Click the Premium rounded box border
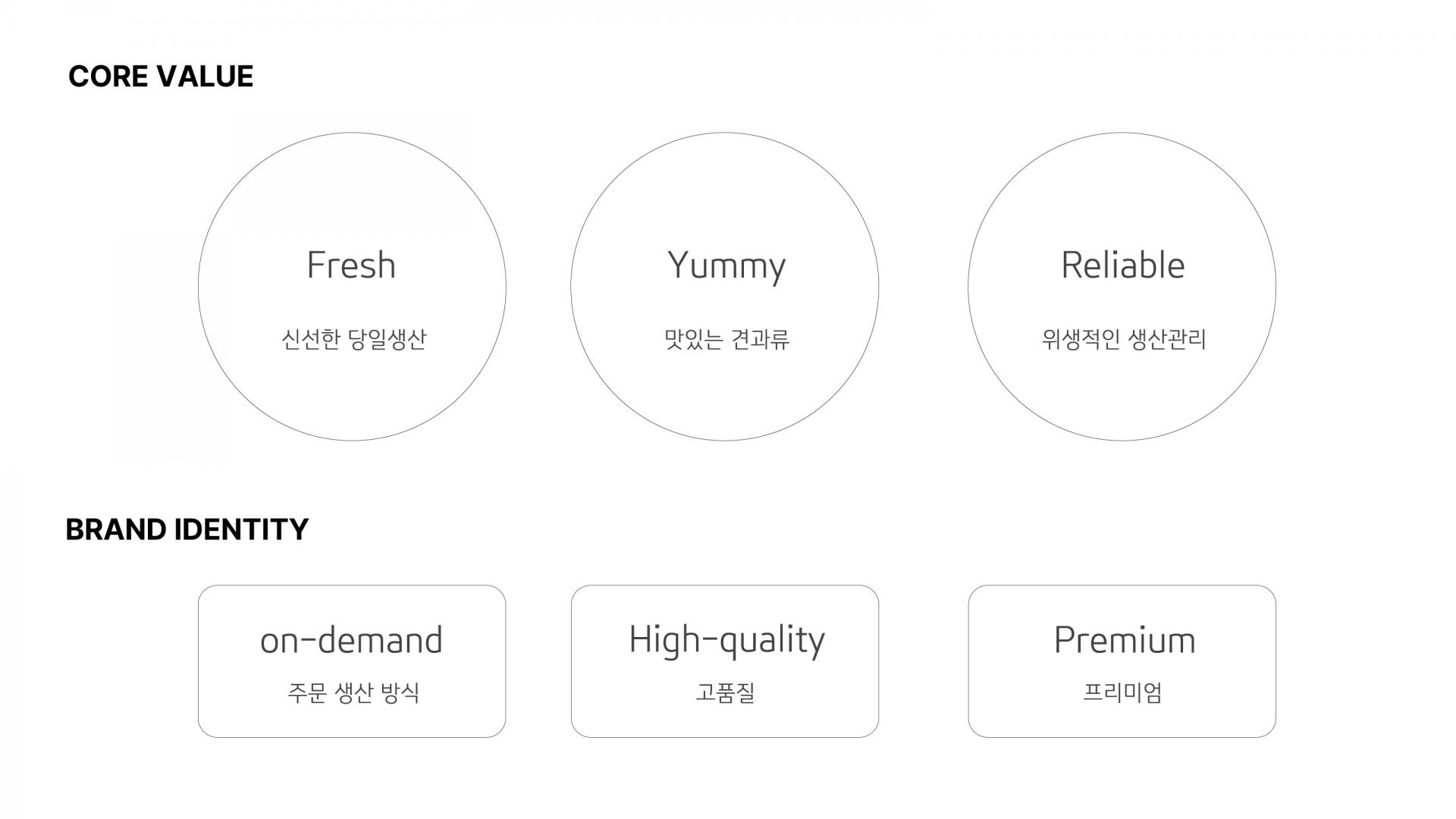 point(1122,585)
